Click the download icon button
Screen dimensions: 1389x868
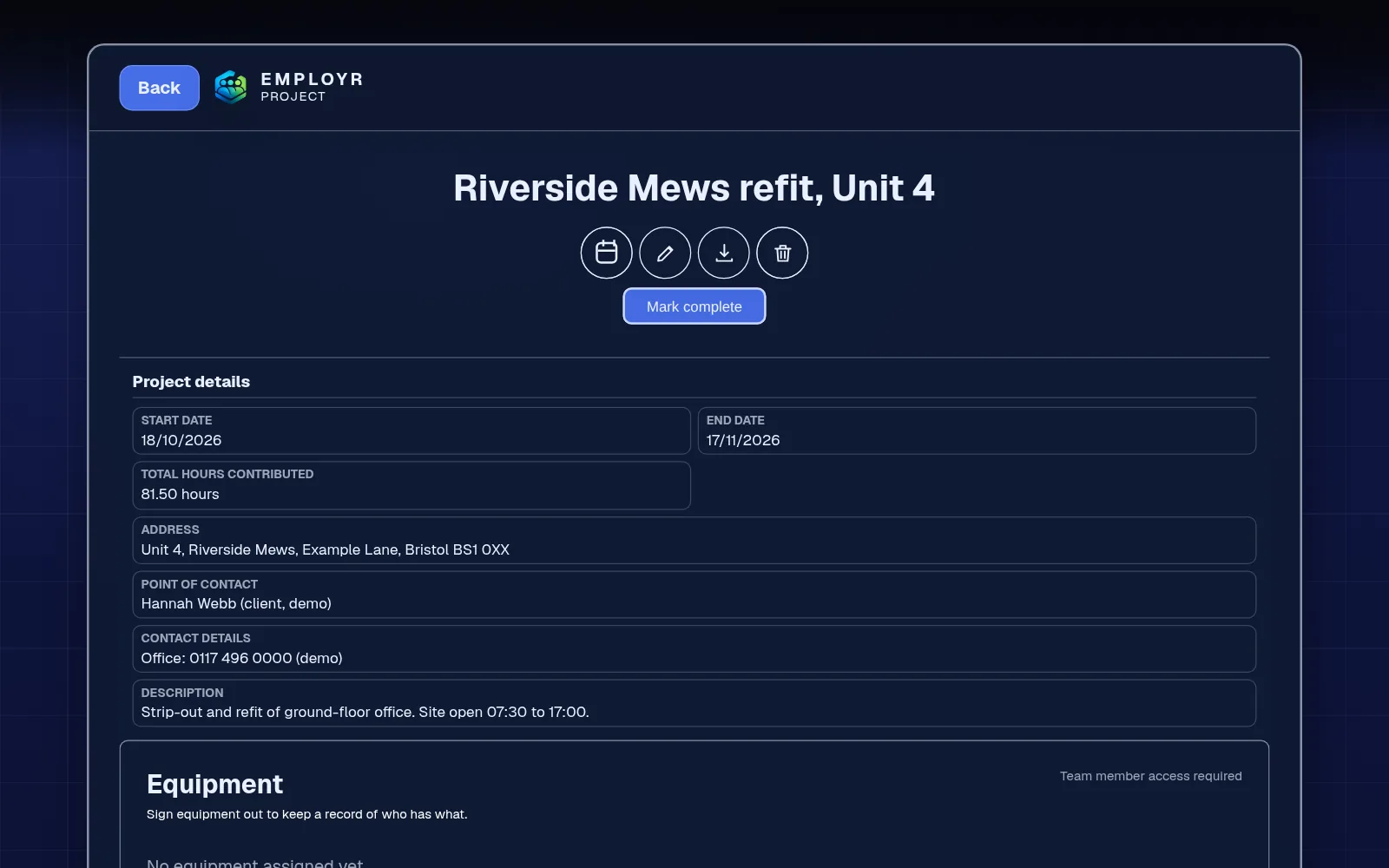pos(724,253)
